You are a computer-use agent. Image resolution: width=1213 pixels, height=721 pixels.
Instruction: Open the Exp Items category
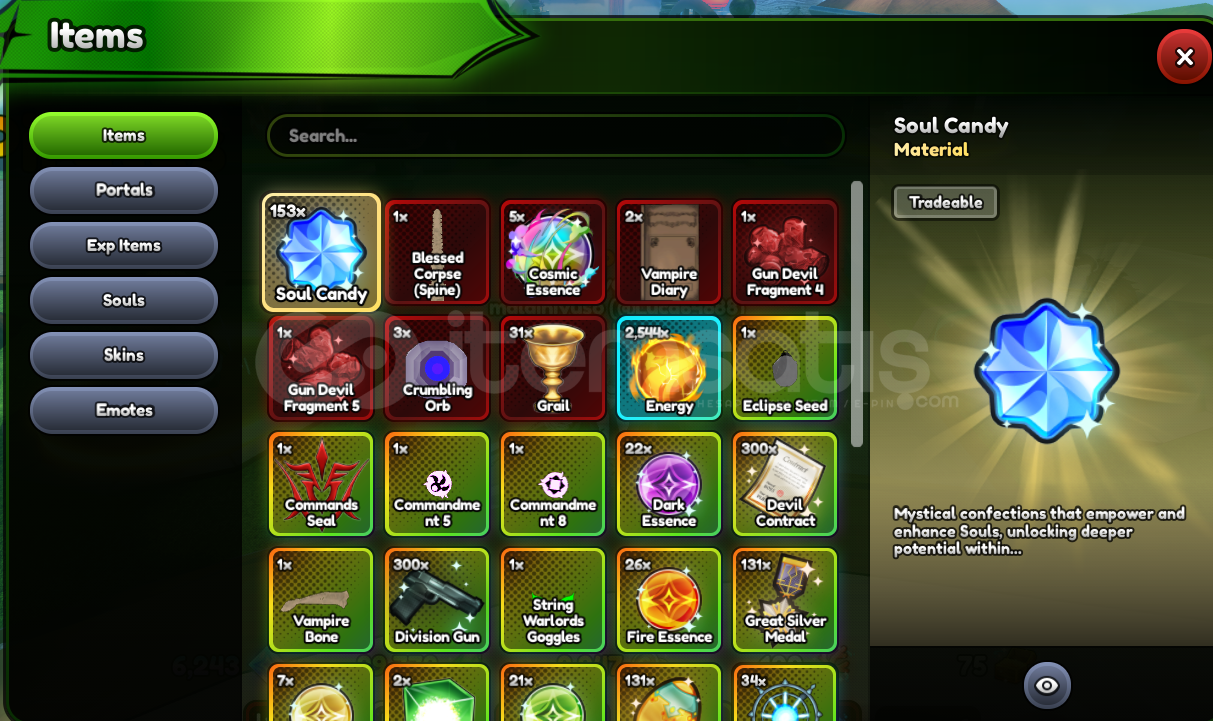click(124, 245)
